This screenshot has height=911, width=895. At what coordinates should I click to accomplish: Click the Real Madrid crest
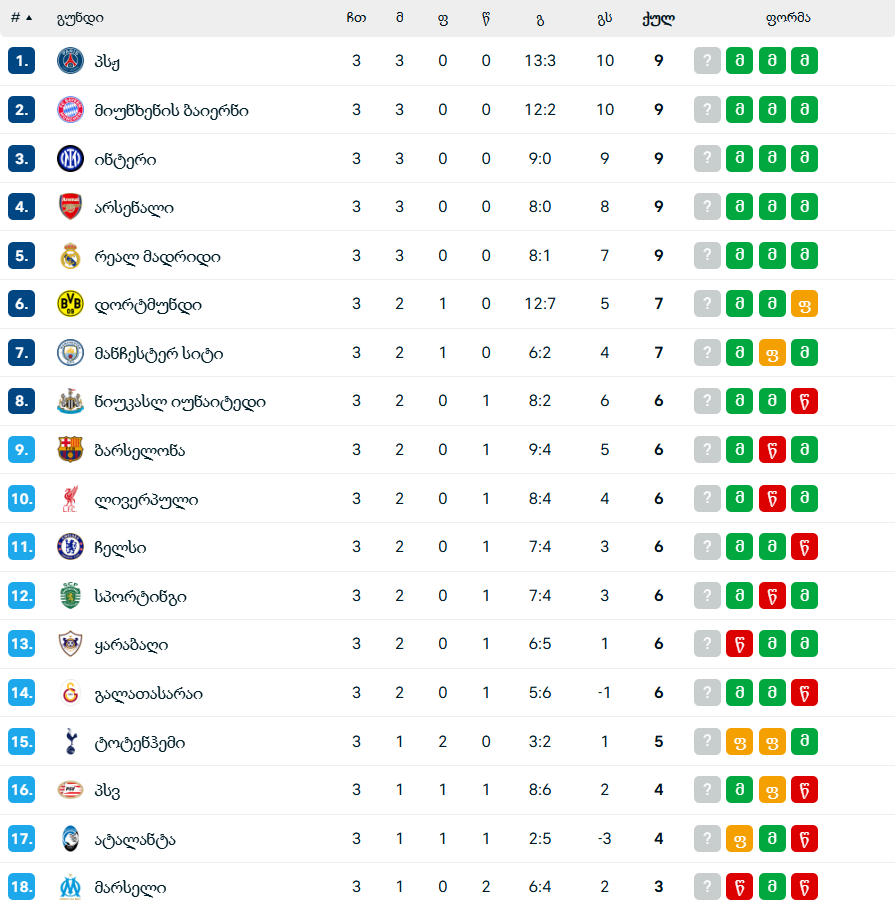[70, 256]
